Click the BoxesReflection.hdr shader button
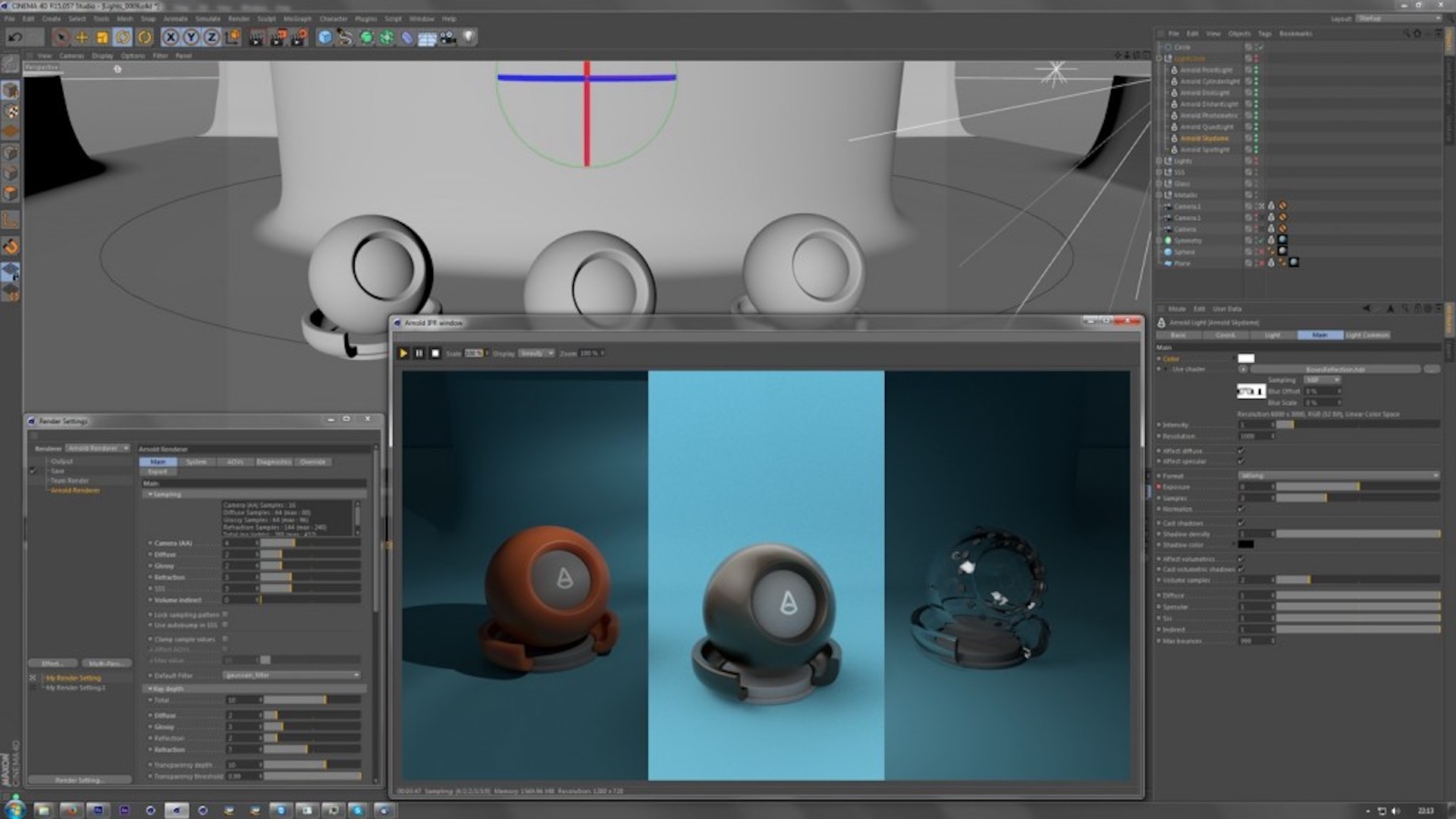 point(1335,369)
